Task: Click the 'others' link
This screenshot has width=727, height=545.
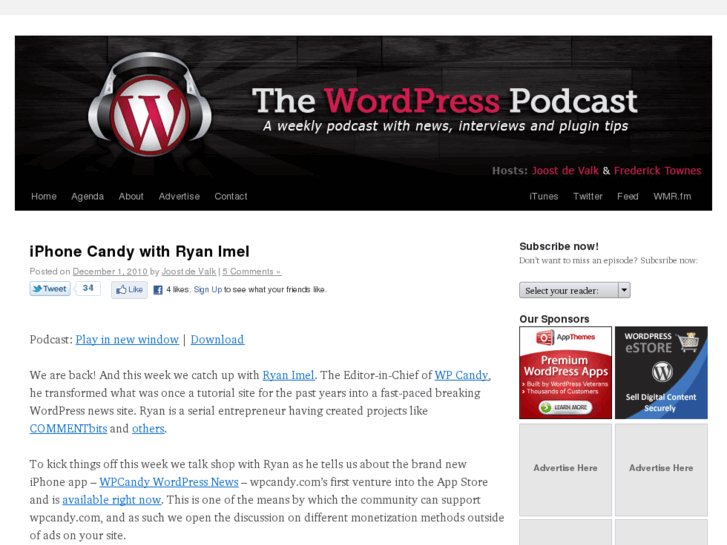Action: pos(148,429)
